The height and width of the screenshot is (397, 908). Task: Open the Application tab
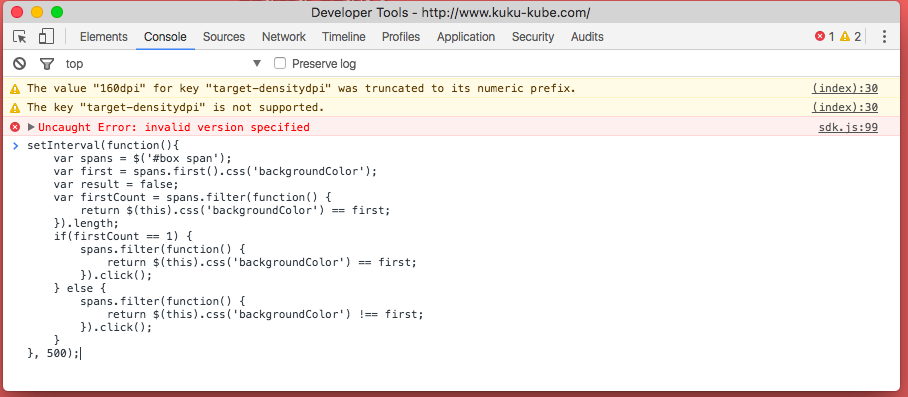[x=466, y=37]
